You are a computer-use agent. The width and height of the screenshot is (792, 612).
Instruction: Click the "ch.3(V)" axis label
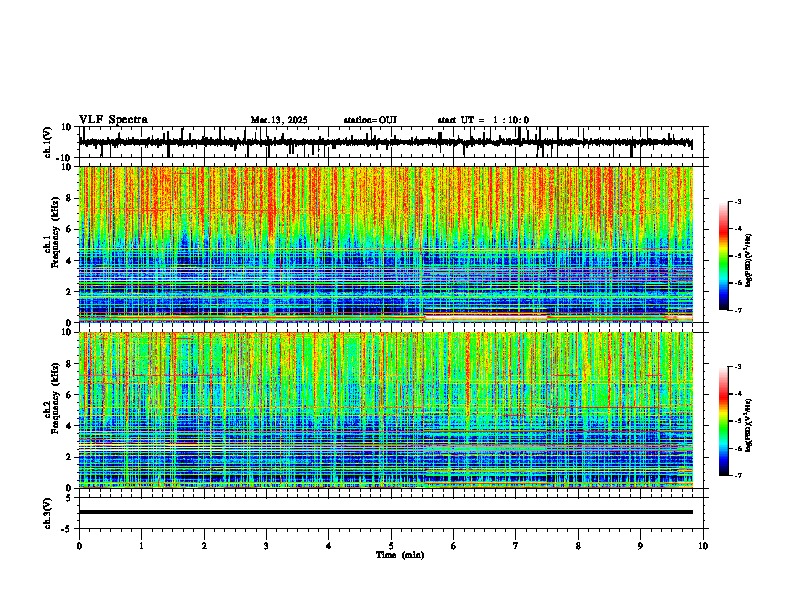coord(48,513)
